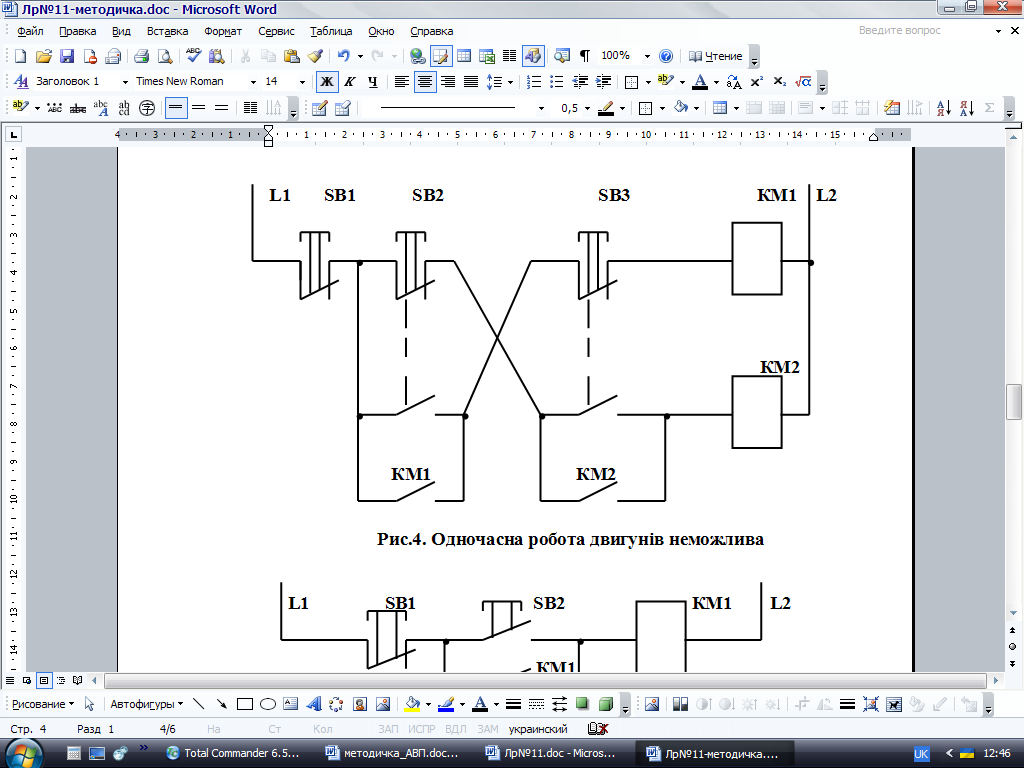Draw an oval shape
Viewport: 1024px width, 768px height.
click(x=268, y=704)
